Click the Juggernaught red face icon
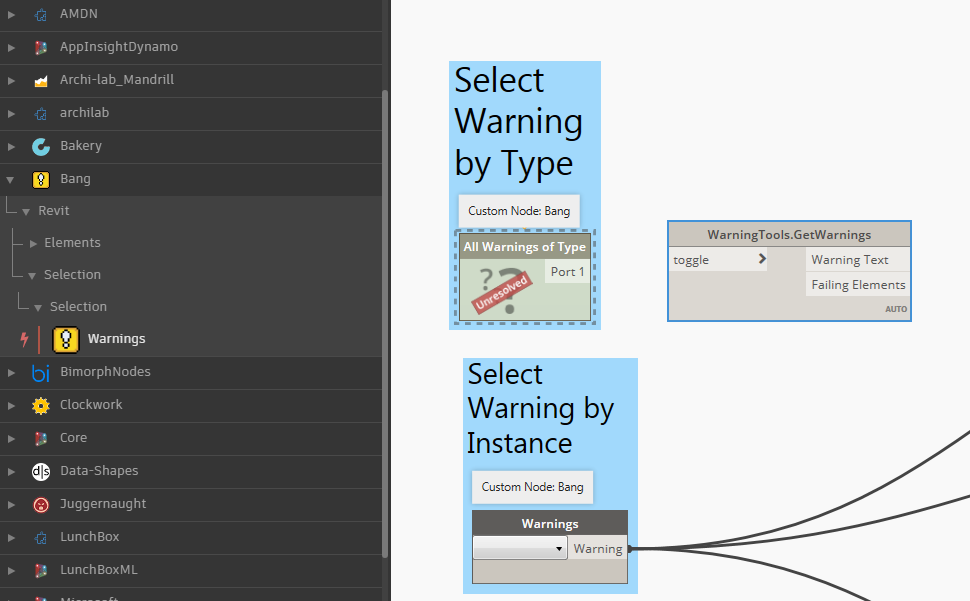Viewport: 970px width, 601px height. click(41, 505)
